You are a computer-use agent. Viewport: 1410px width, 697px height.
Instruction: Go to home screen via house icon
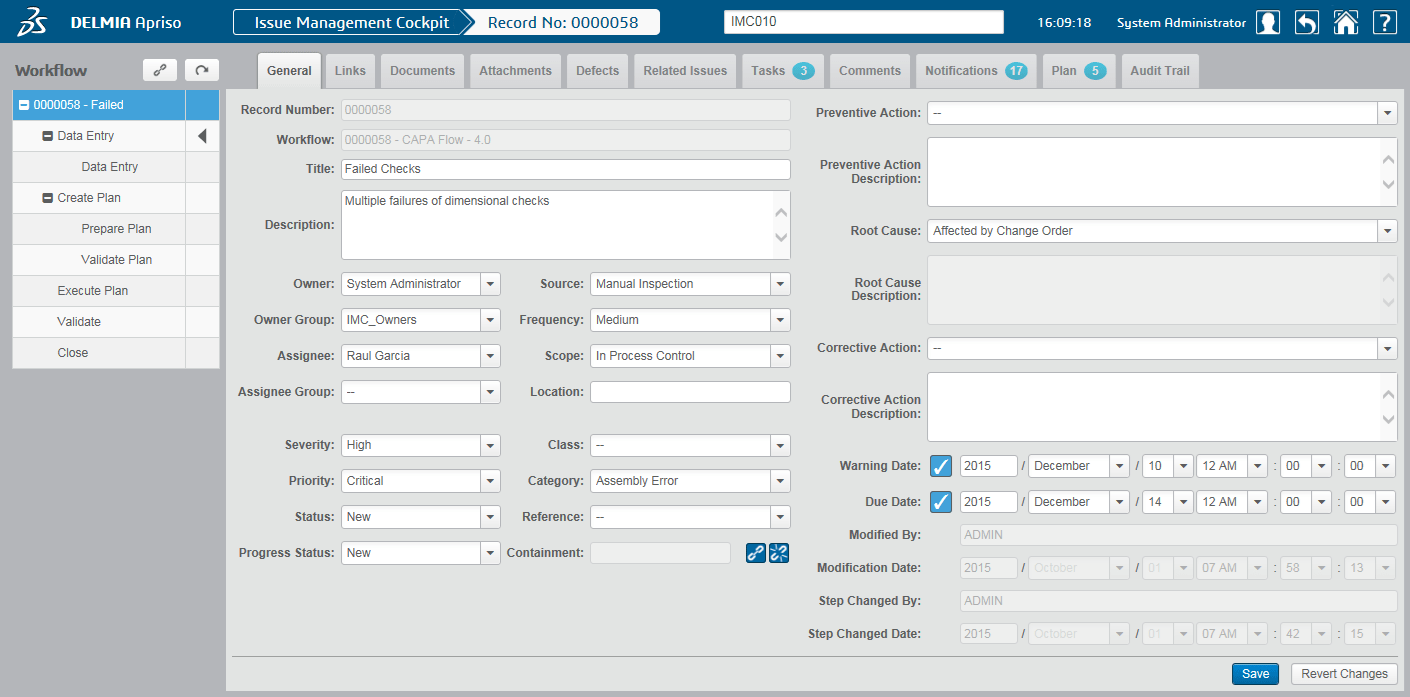click(1346, 22)
